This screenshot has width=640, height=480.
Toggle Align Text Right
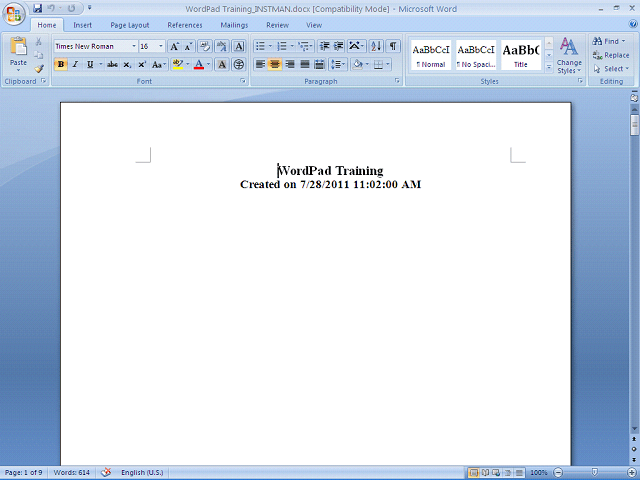click(290, 64)
